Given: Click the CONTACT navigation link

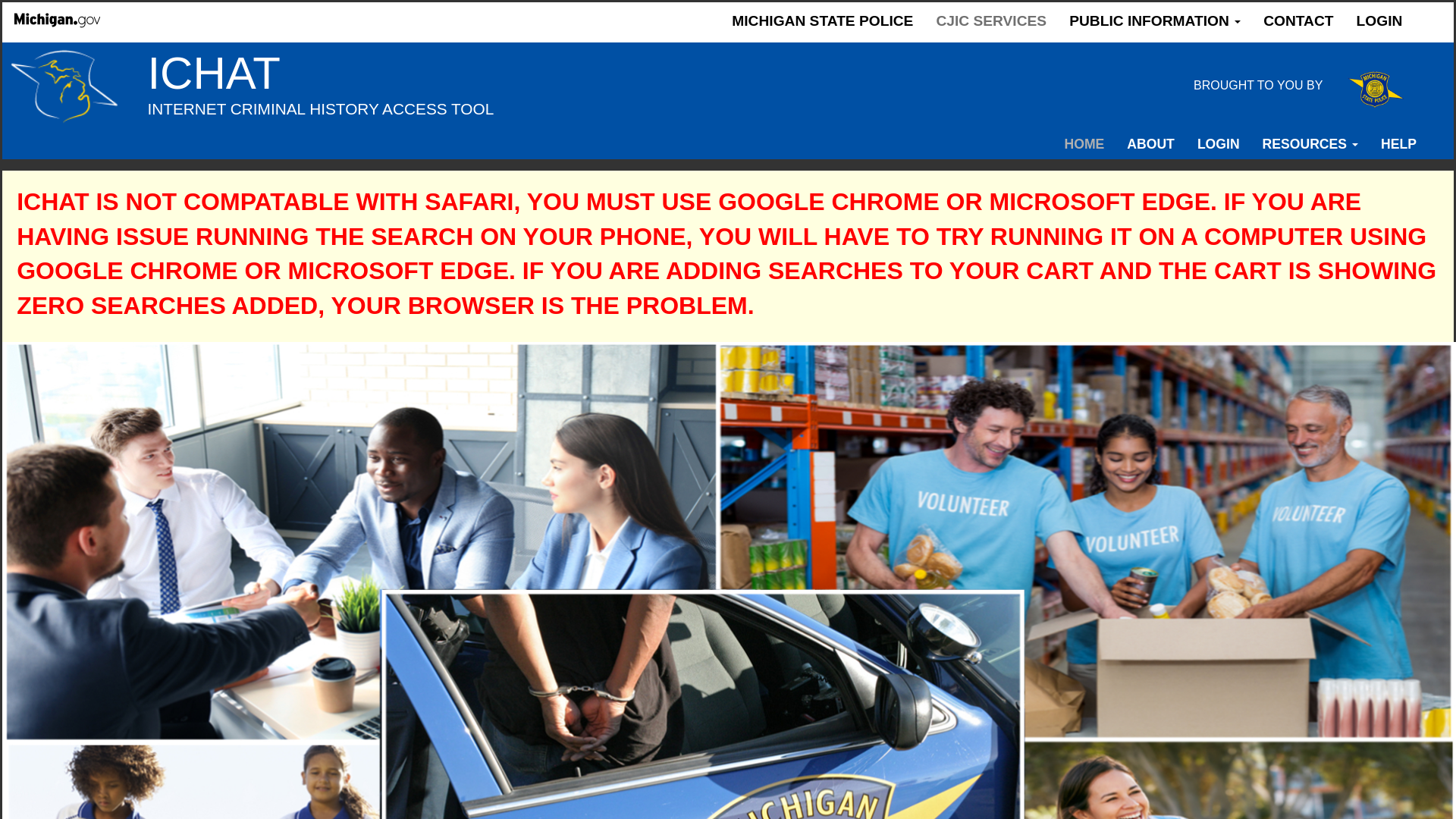Looking at the screenshot, I should click(x=1298, y=21).
